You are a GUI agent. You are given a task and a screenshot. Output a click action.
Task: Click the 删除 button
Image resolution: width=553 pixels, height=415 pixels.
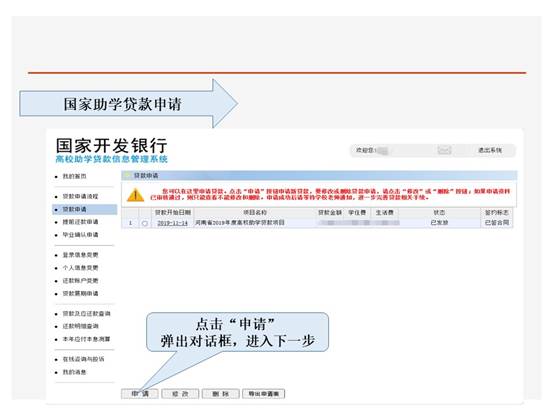tap(220, 393)
